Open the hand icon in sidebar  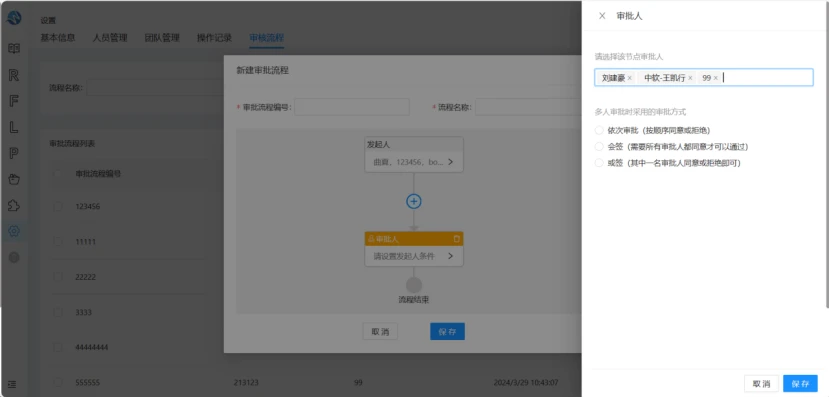[14, 179]
